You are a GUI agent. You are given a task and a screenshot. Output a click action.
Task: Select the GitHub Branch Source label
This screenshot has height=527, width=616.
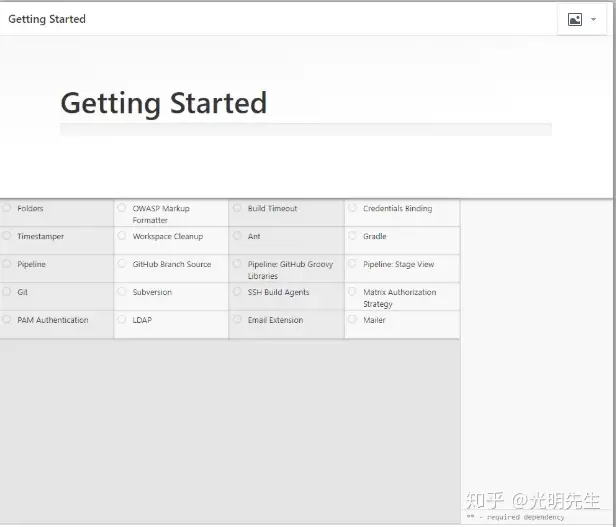(x=172, y=264)
